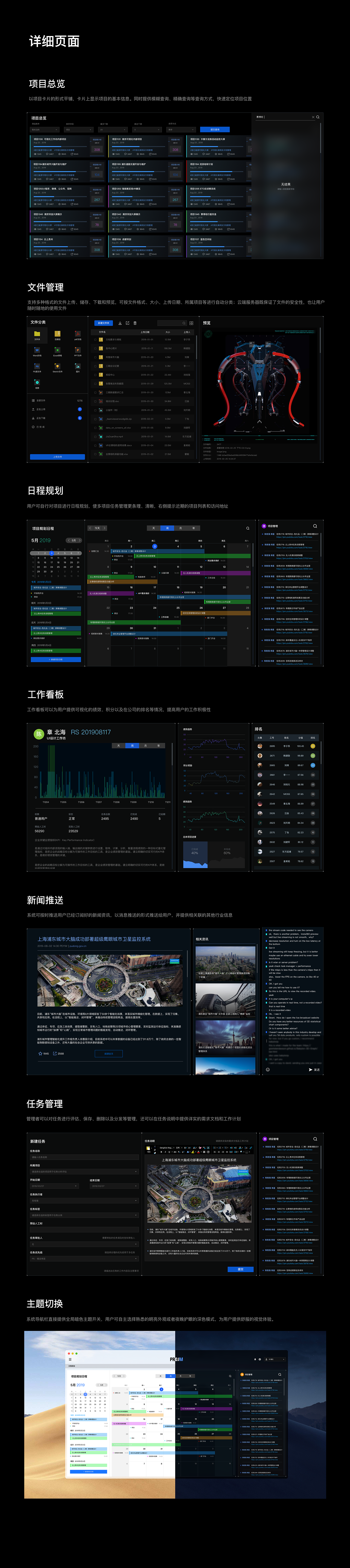
Task: Click the 2566 share counter under the article
Action: (59, 1053)
